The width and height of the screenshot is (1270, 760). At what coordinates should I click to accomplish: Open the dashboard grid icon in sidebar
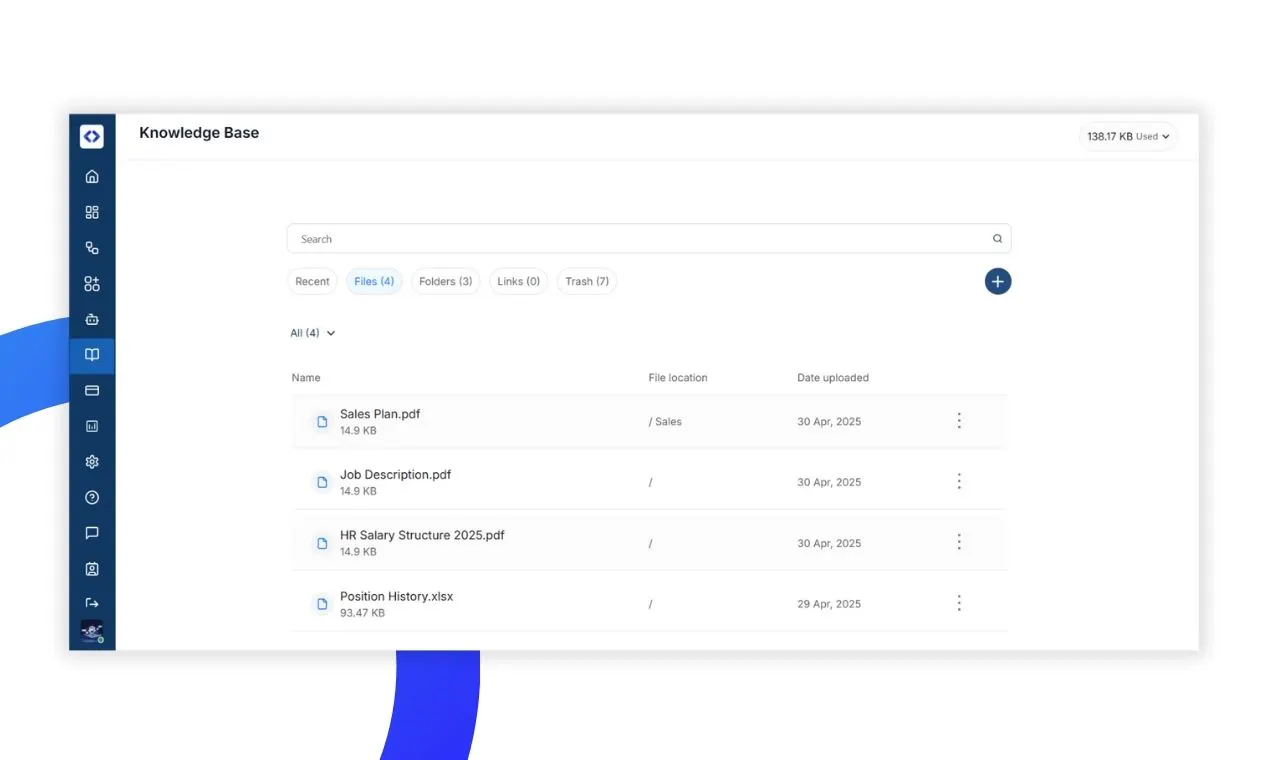(92, 212)
